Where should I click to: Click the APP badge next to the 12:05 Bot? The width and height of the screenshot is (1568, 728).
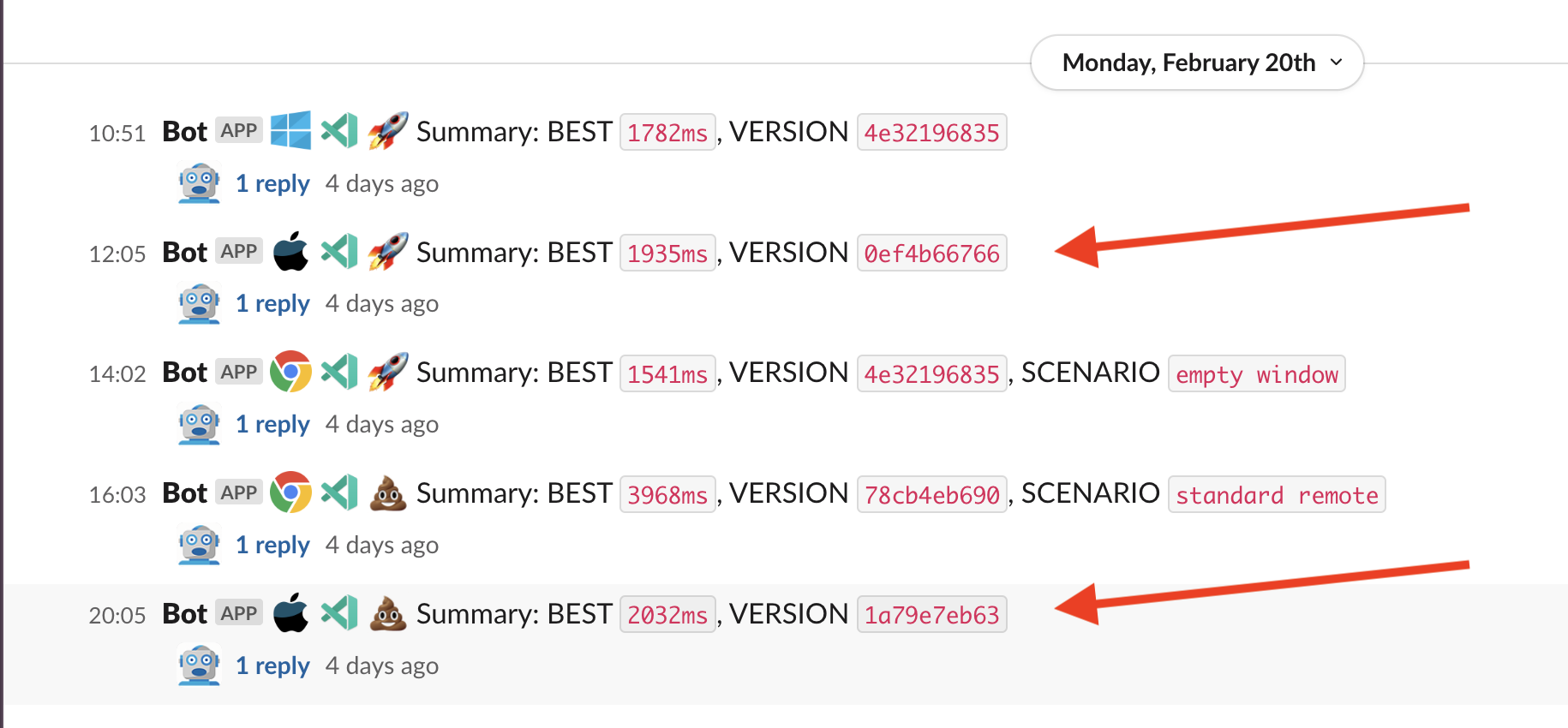239,251
